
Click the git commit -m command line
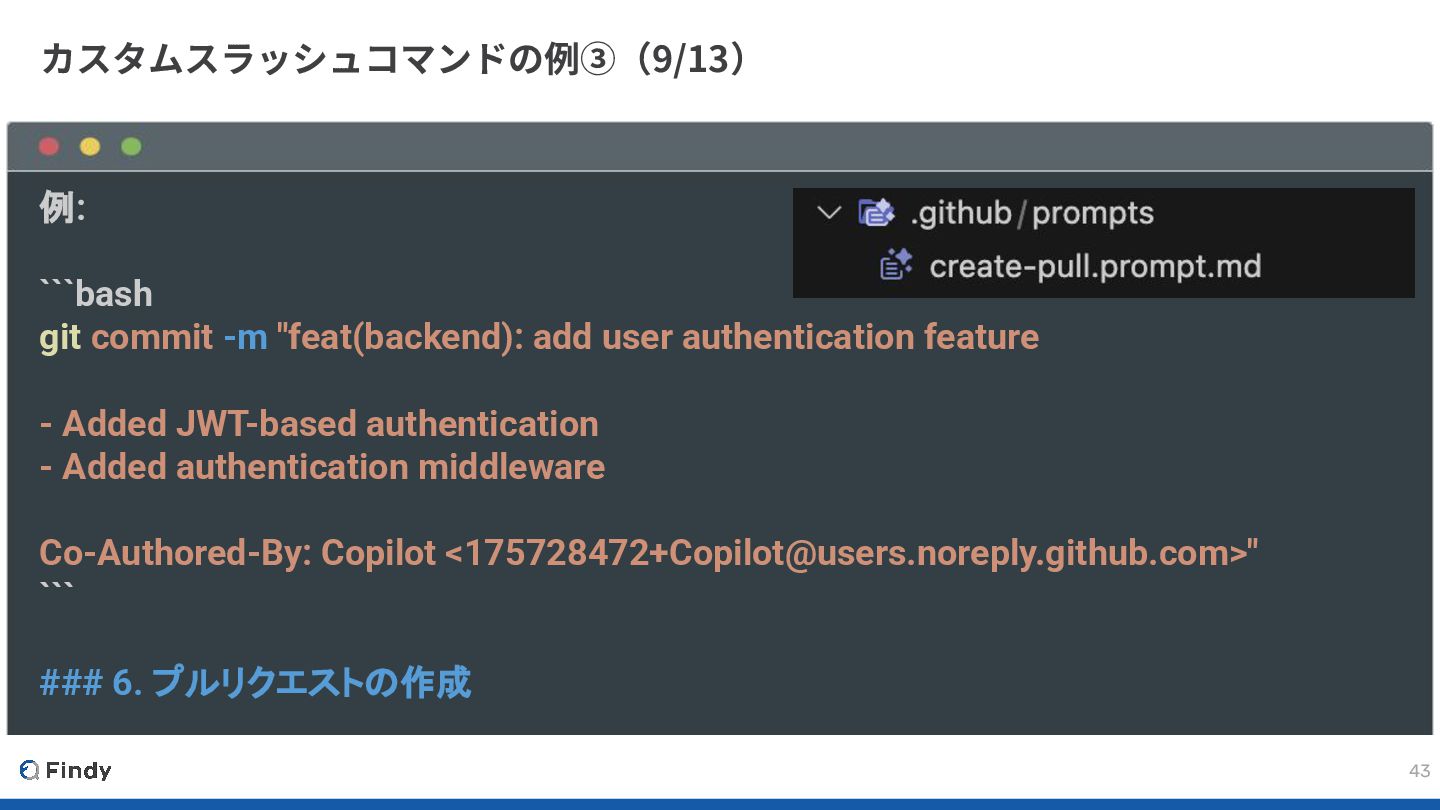tap(539, 337)
